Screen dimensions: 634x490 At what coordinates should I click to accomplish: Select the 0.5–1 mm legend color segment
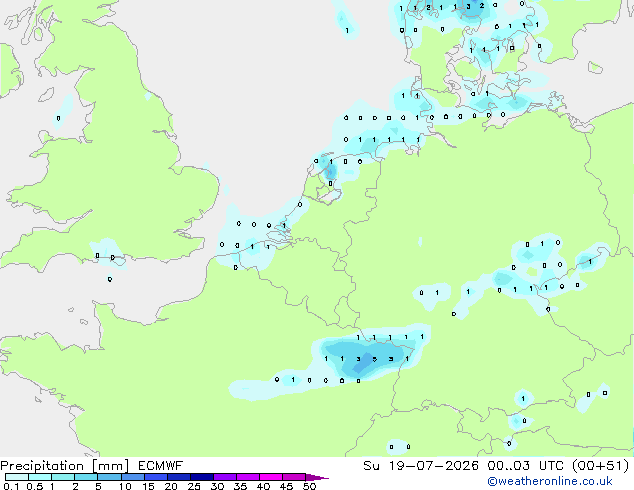coord(40,477)
